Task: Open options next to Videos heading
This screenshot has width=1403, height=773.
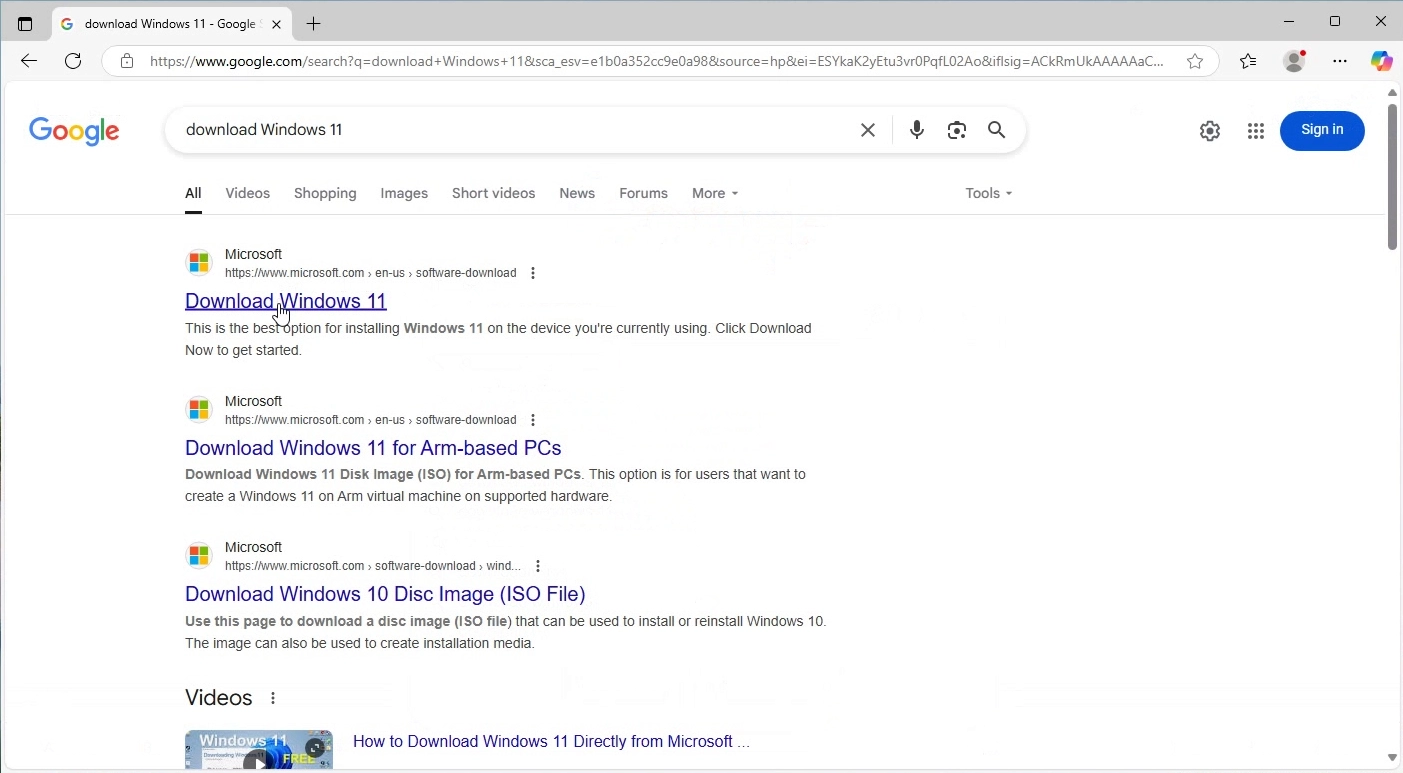Action: click(273, 699)
